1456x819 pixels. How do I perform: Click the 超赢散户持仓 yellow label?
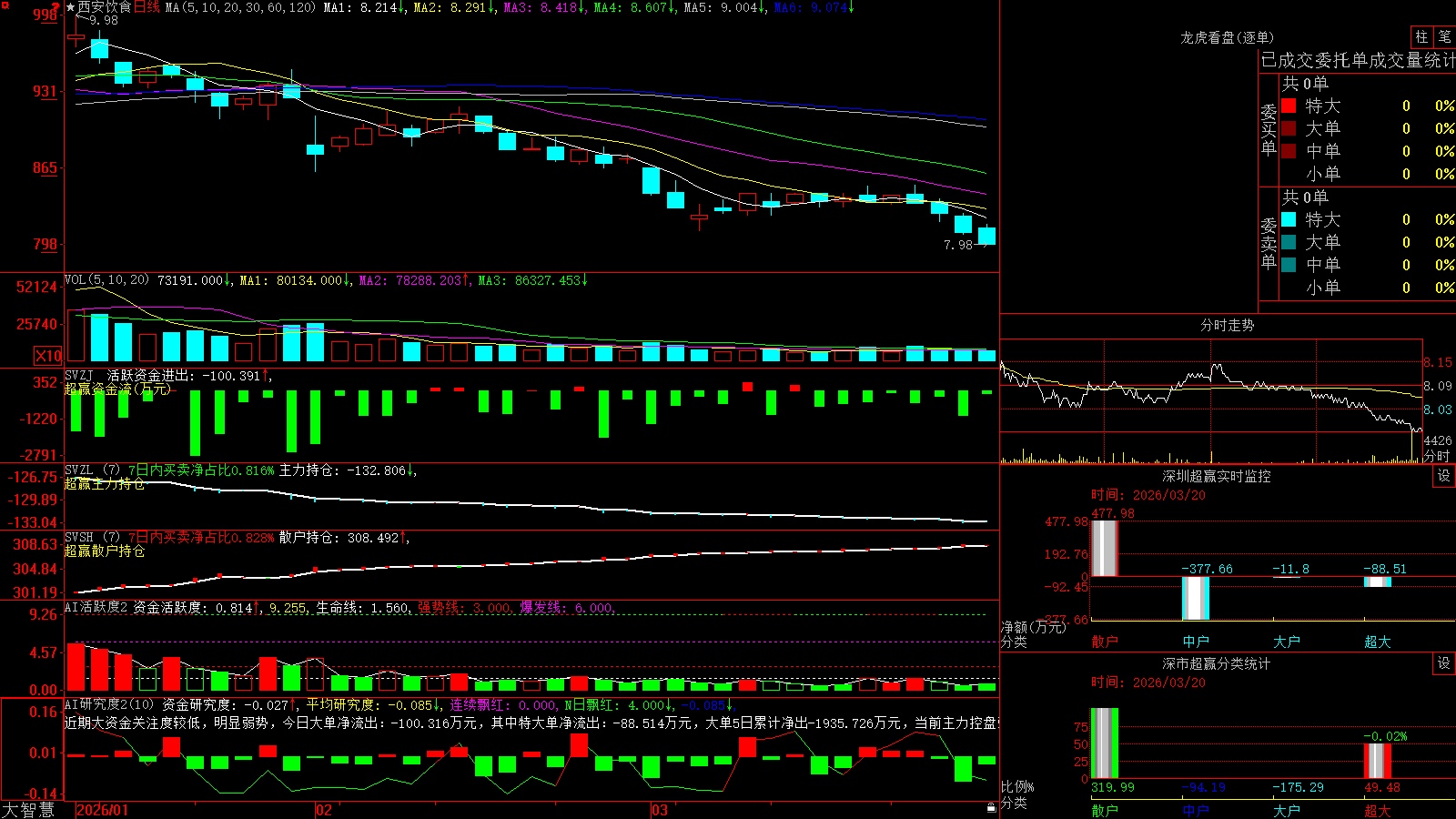tap(105, 551)
